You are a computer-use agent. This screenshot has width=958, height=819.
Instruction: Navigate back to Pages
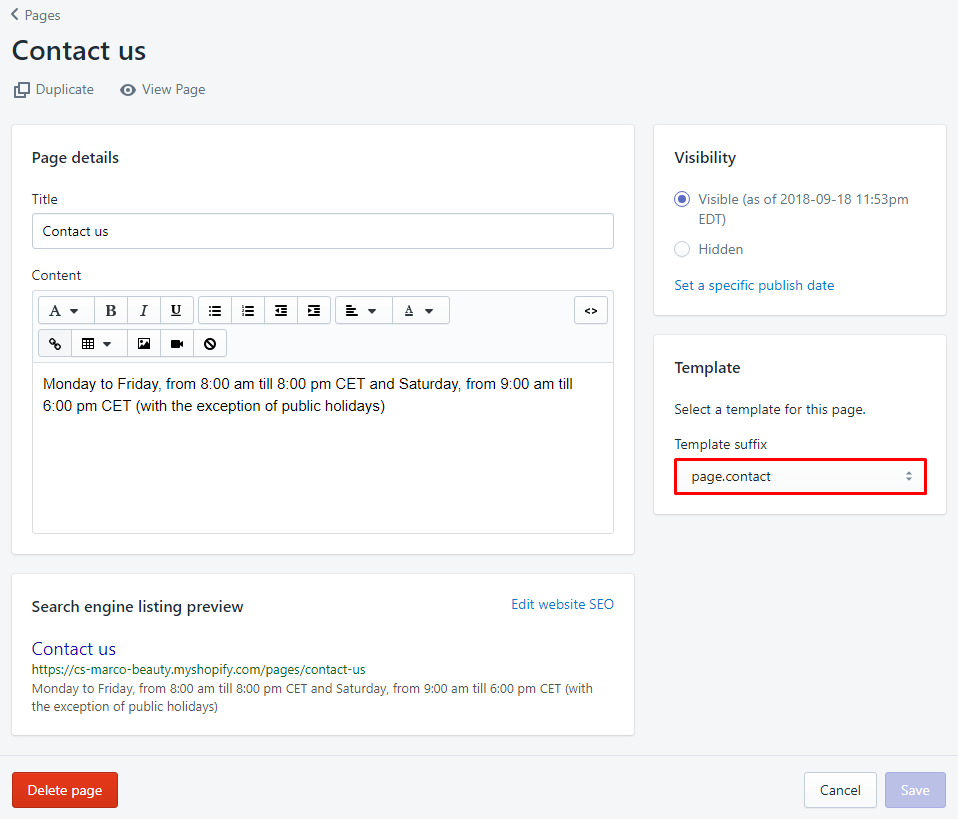click(x=35, y=15)
